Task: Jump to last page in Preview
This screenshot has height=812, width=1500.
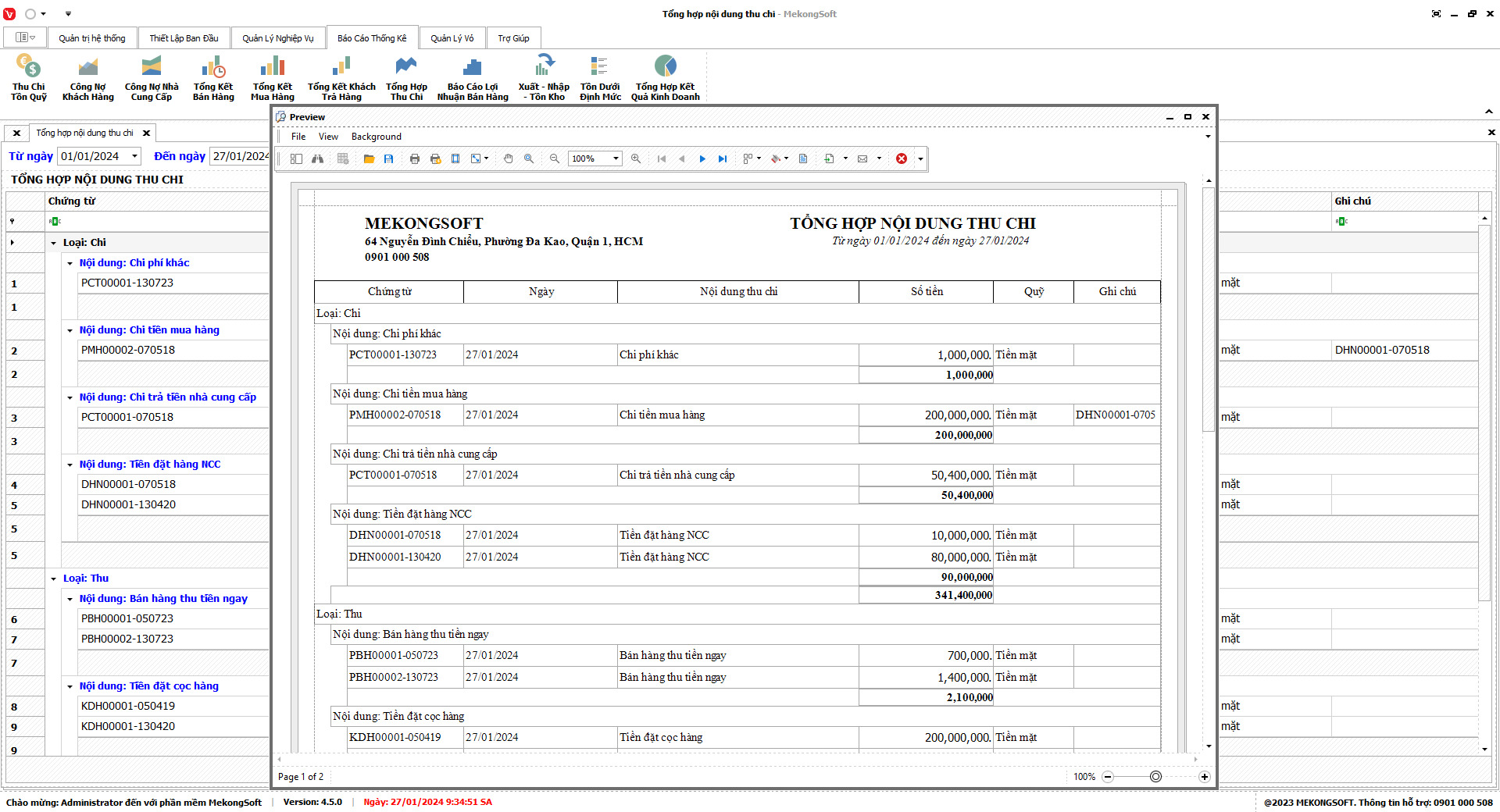Action: [723, 158]
